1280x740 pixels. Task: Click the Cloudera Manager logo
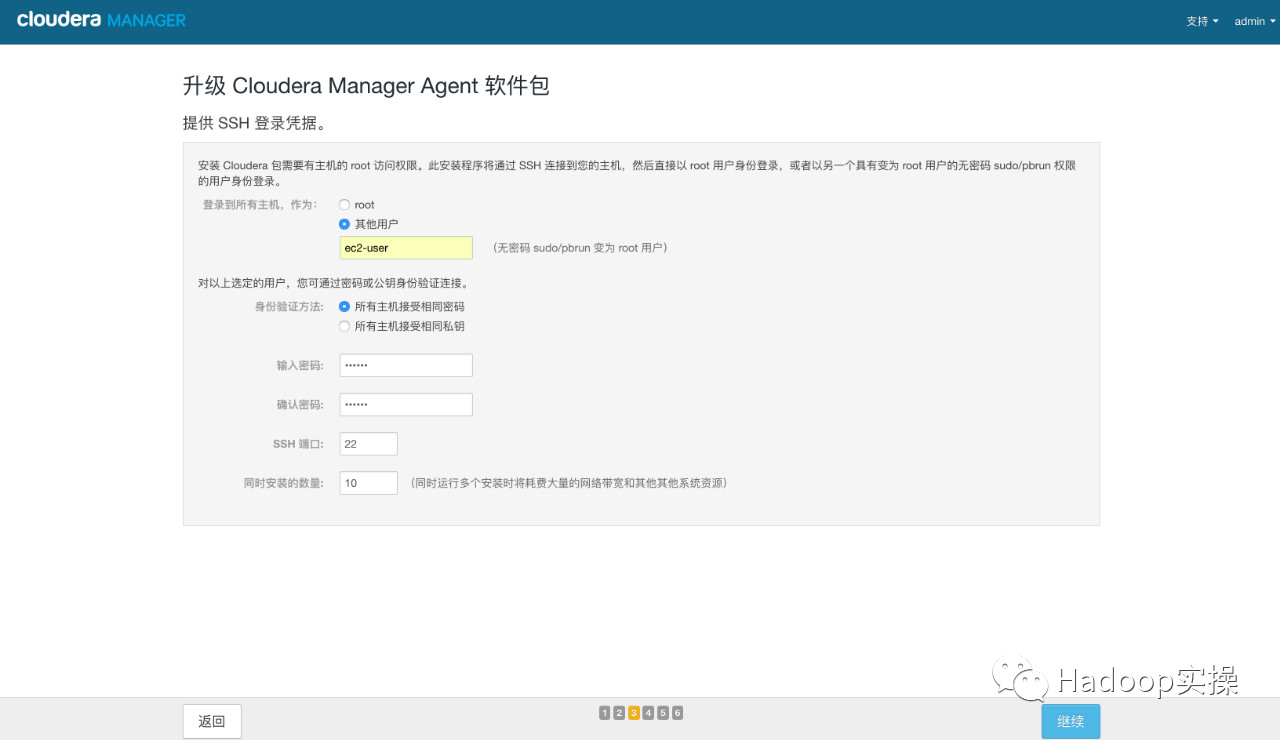[x=101, y=20]
